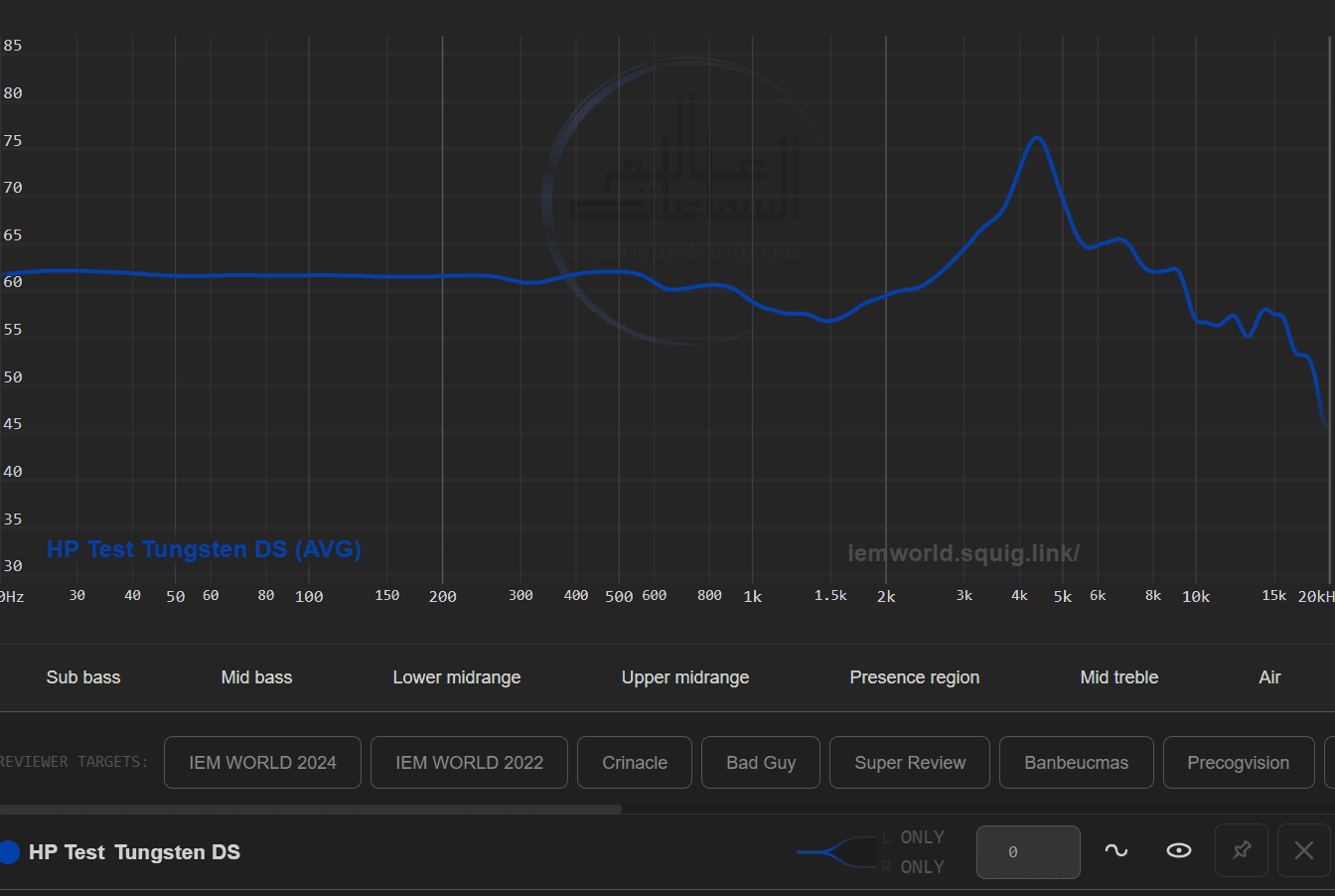Viewport: 1335px width, 896px height.
Task: Show right channel only
Action: (x=913, y=867)
